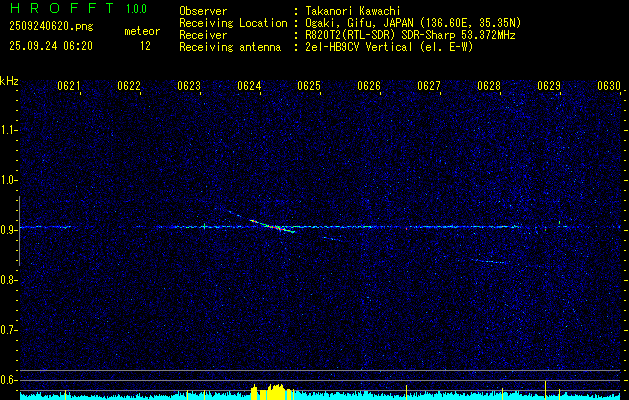
Task: Click the R820T2(RTL-SDR) SDR-Sharp 53.372MHz text
Action: (410, 35)
